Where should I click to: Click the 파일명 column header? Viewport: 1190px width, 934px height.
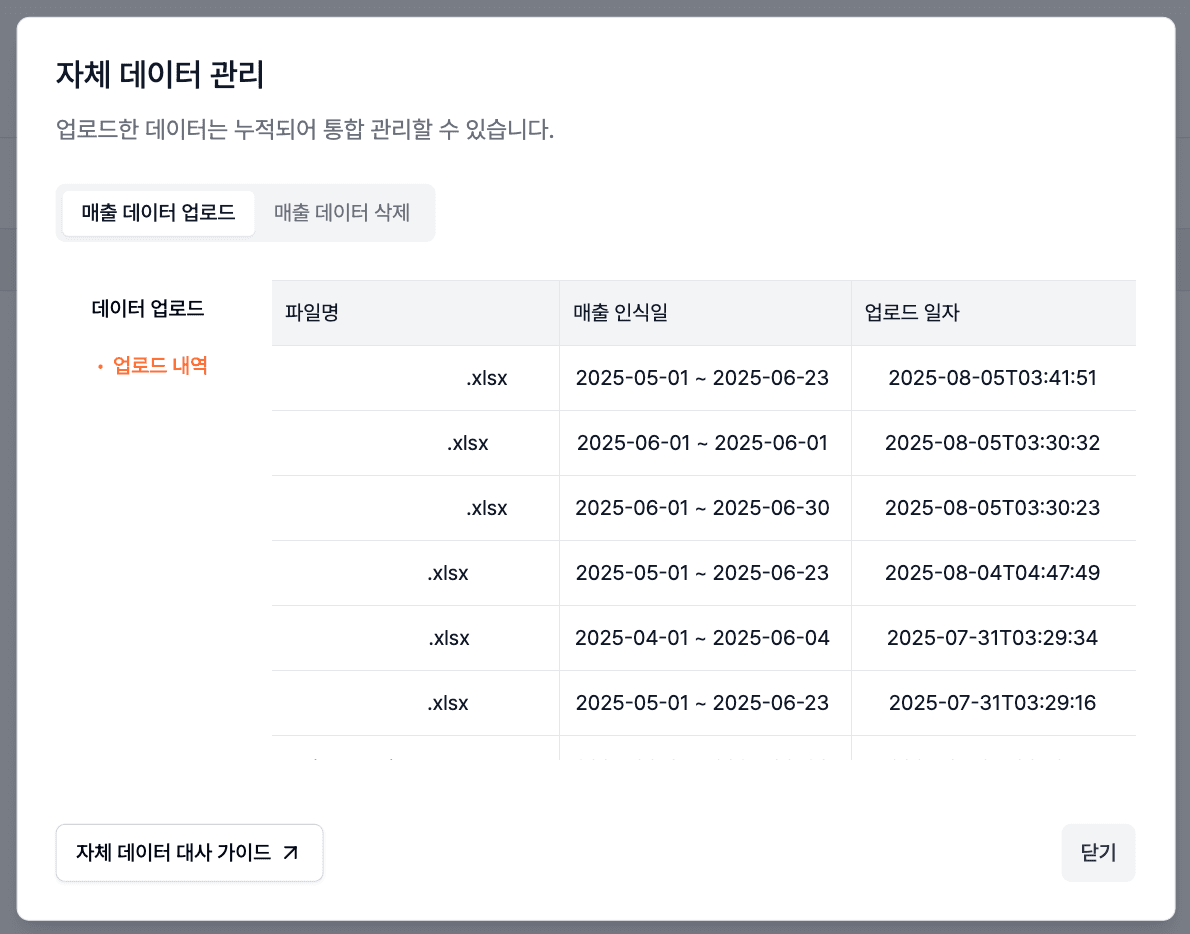pyautogui.click(x=312, y=313)
